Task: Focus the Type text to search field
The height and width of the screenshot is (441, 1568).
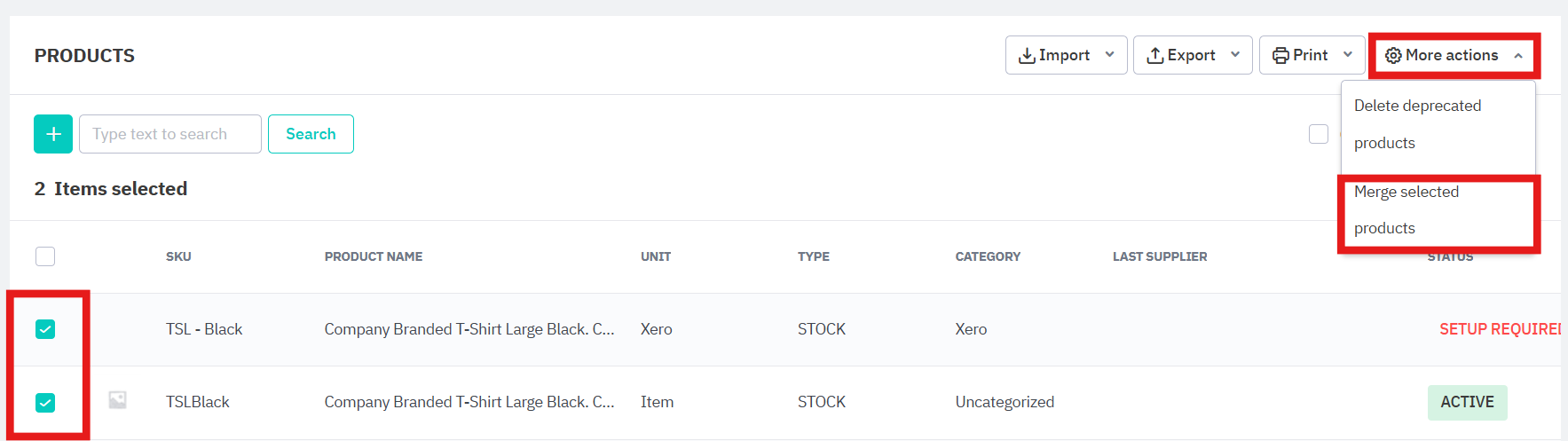Action: coord(169,134)
